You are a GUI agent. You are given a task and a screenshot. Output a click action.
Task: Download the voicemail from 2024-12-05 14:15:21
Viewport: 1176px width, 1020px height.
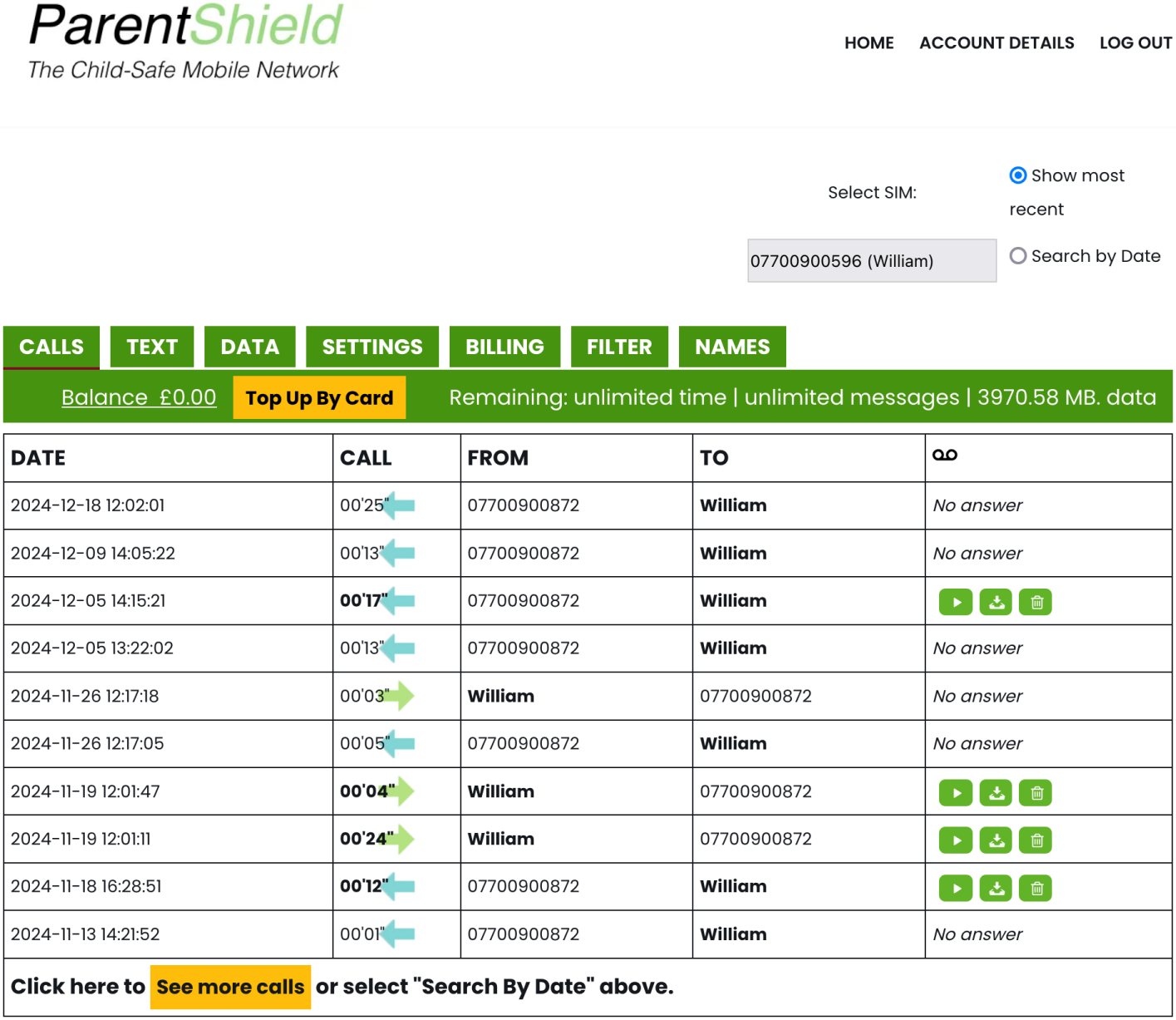pyautogui.click(x=996, y=601)
